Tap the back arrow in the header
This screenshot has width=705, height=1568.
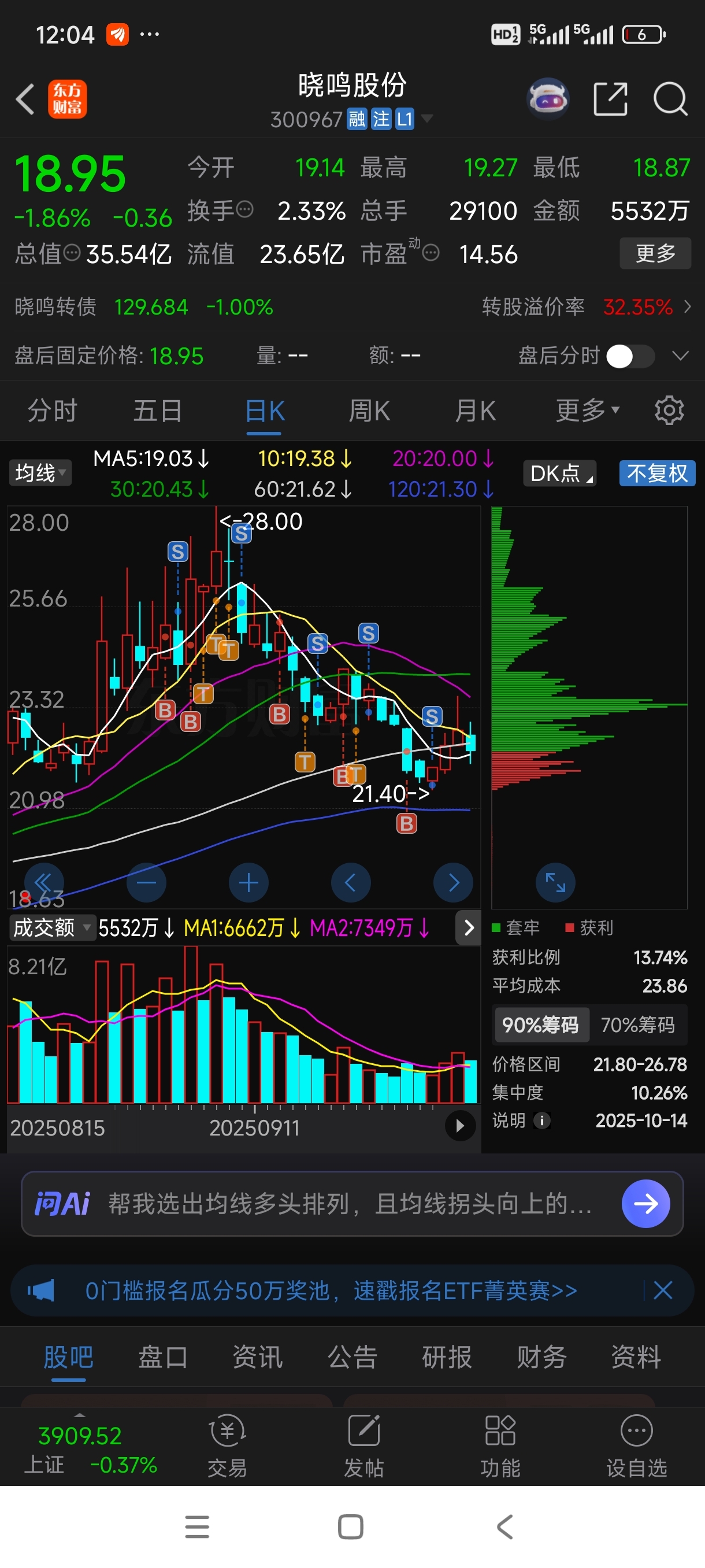click(x=25, y=99)
